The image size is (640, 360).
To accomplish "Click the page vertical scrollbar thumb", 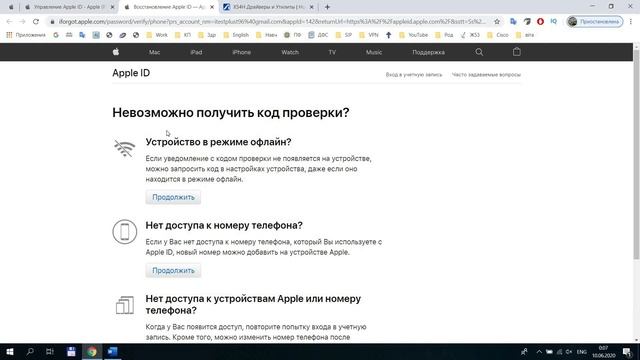I will (636, 154).
